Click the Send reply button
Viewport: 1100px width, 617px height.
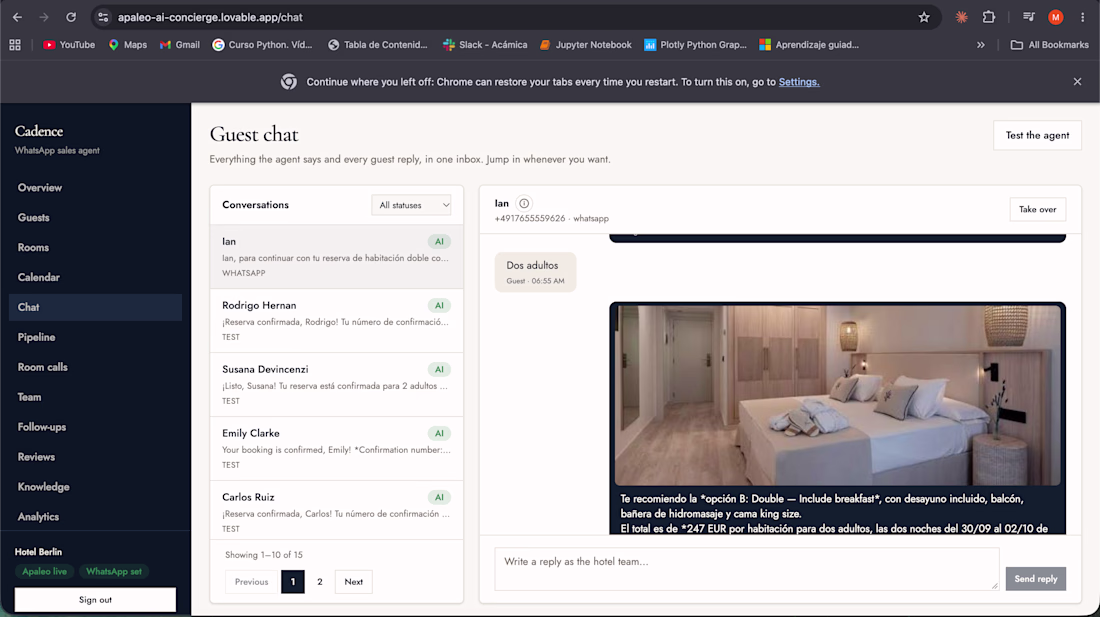(x=1035, y=579)
